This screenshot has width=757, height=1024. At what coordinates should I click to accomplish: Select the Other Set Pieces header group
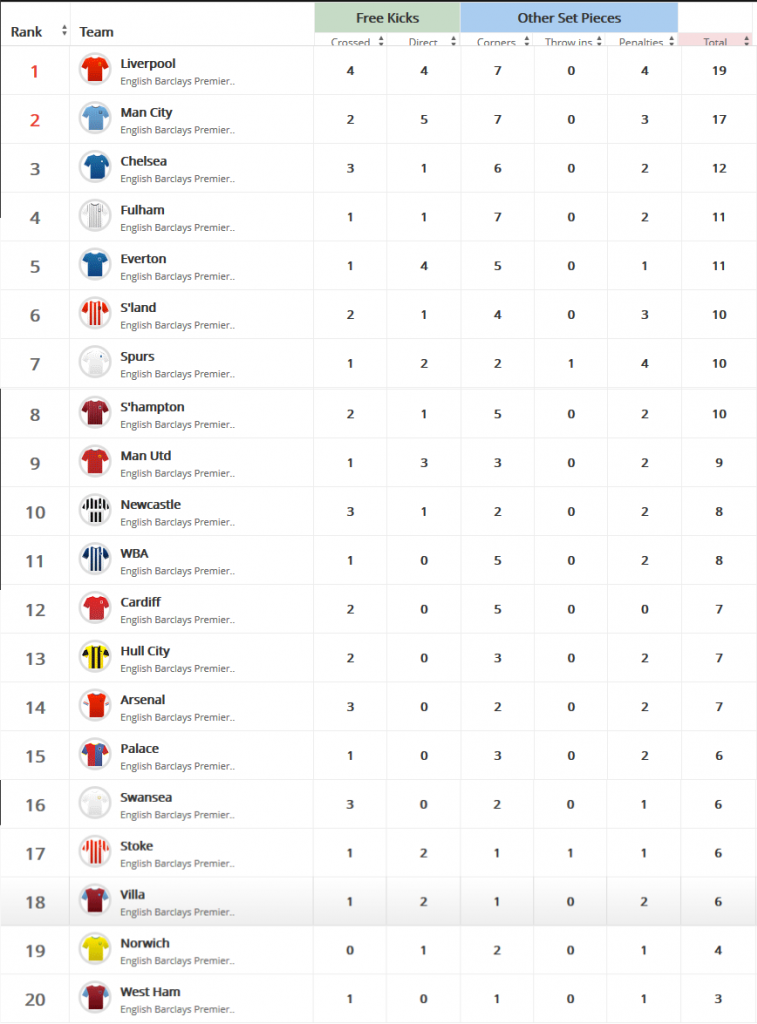569,18
